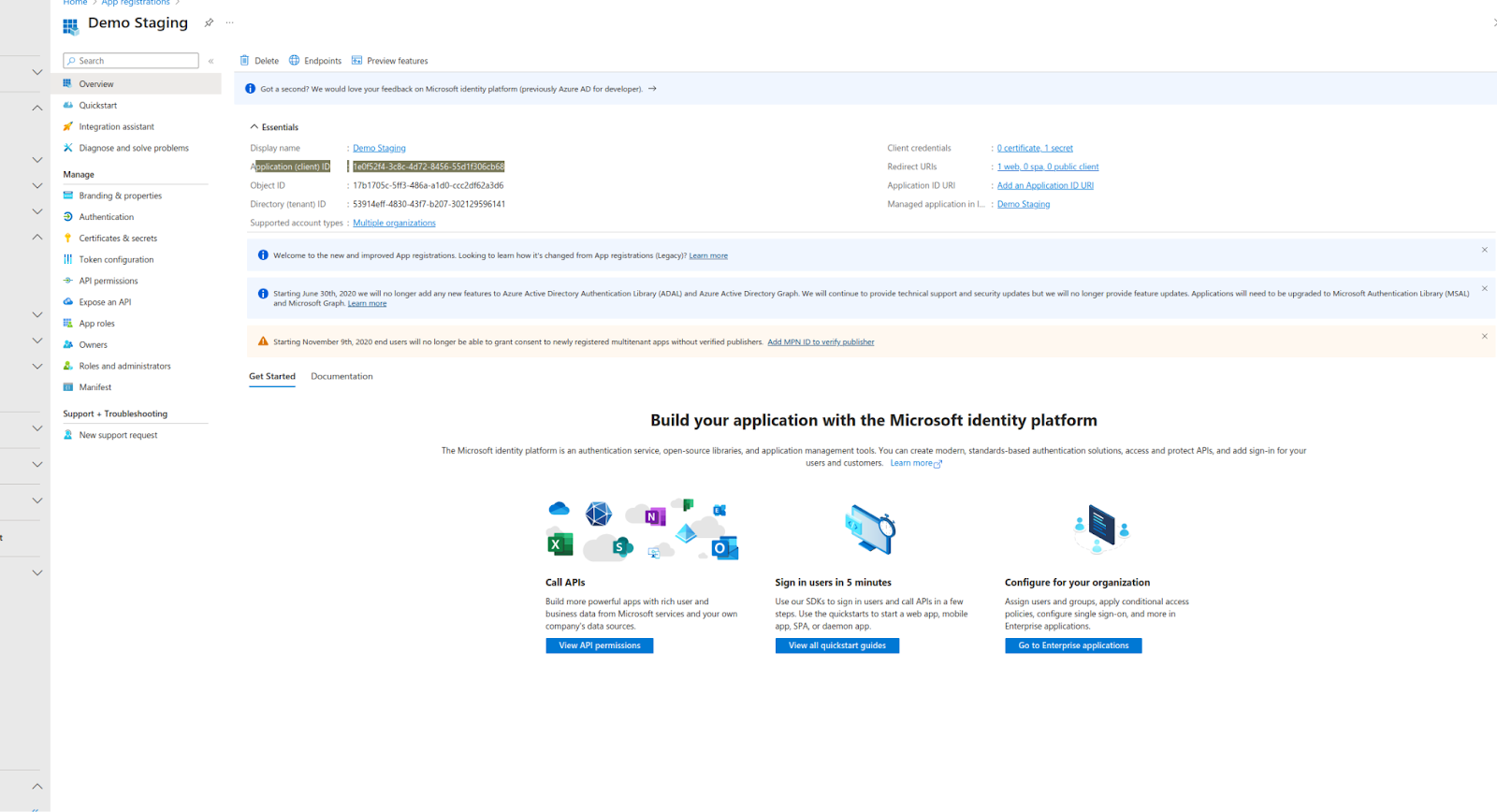Click the Authentication icon

click(67, 217)
